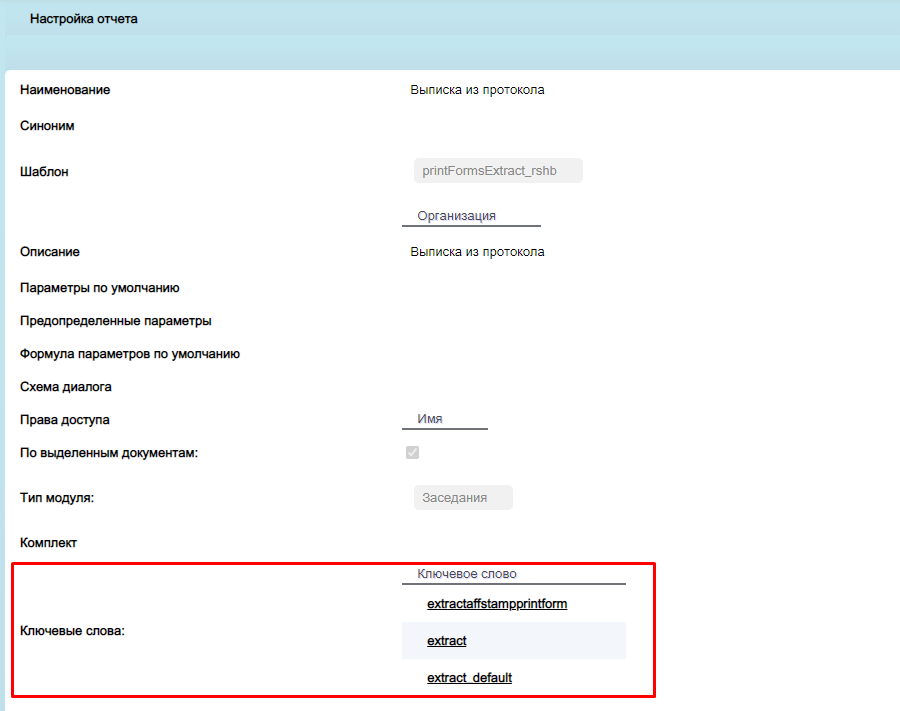Image resolution: width=900 pixels, height=711 pixels.
Task: Select the name value 'Выписка из протокола'
Action: (478, 90)
